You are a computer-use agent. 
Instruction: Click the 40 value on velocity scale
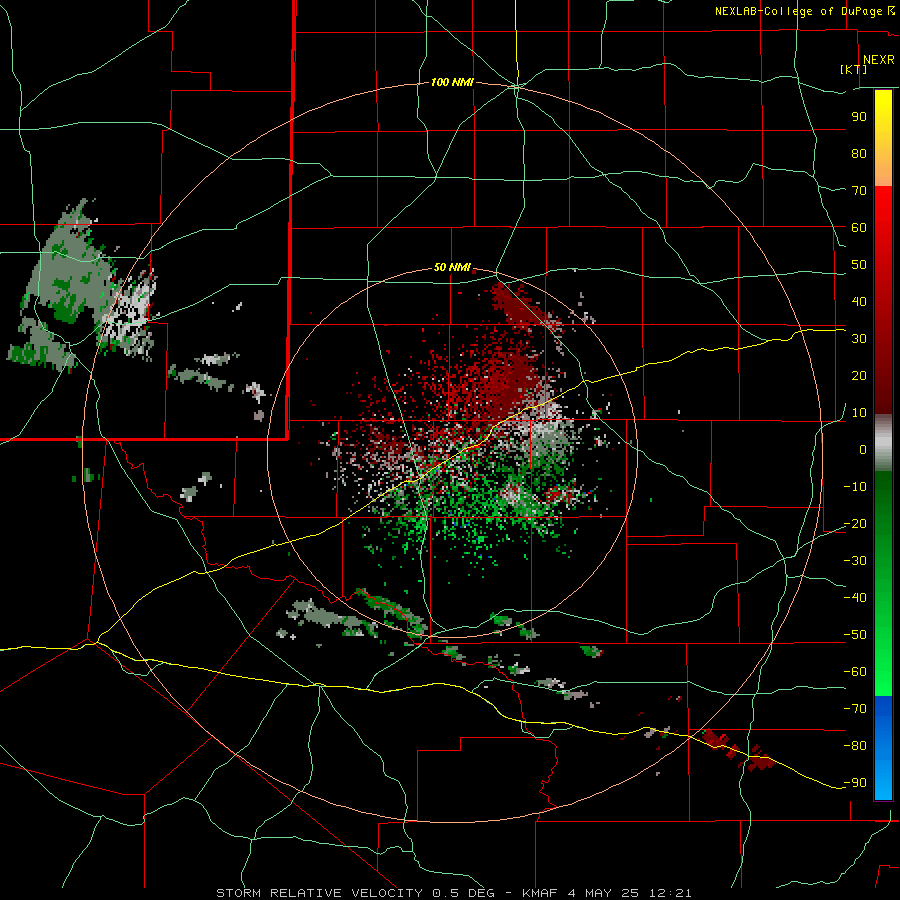click(859, 302)
